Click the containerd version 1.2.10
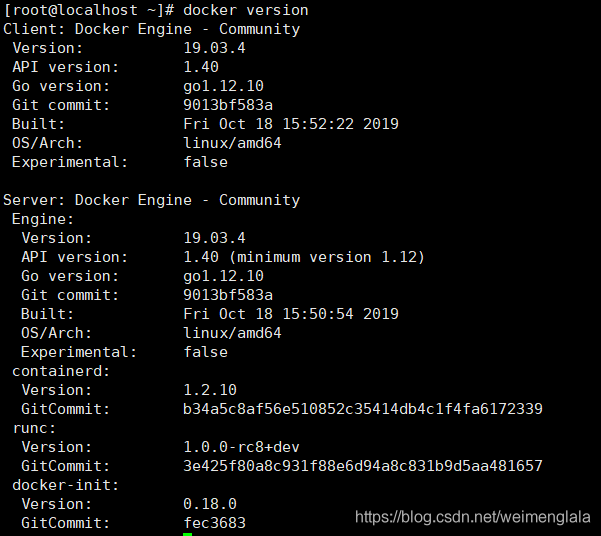 click(x=210, y=390)
